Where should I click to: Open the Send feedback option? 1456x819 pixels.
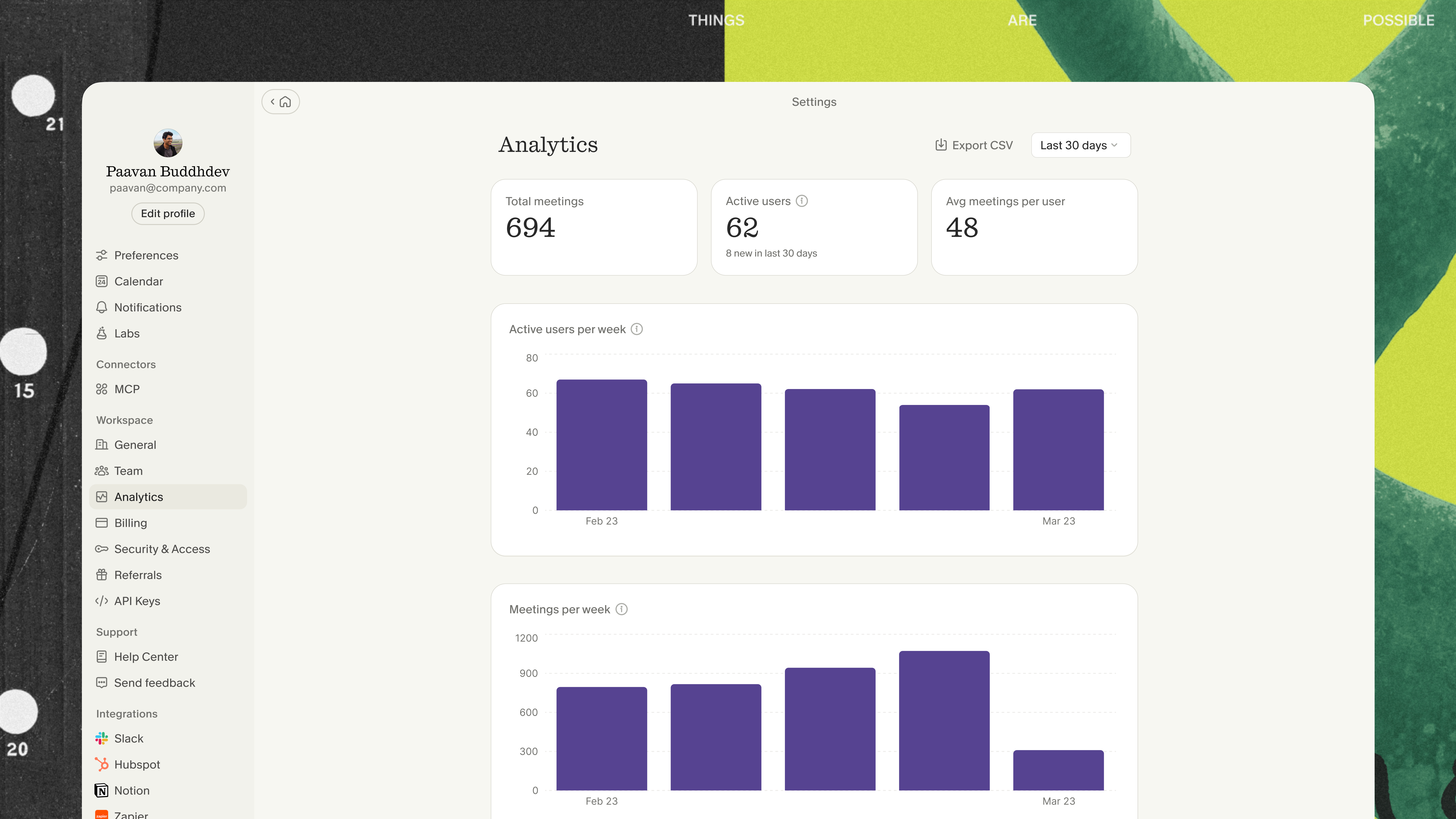click(154, 682)
